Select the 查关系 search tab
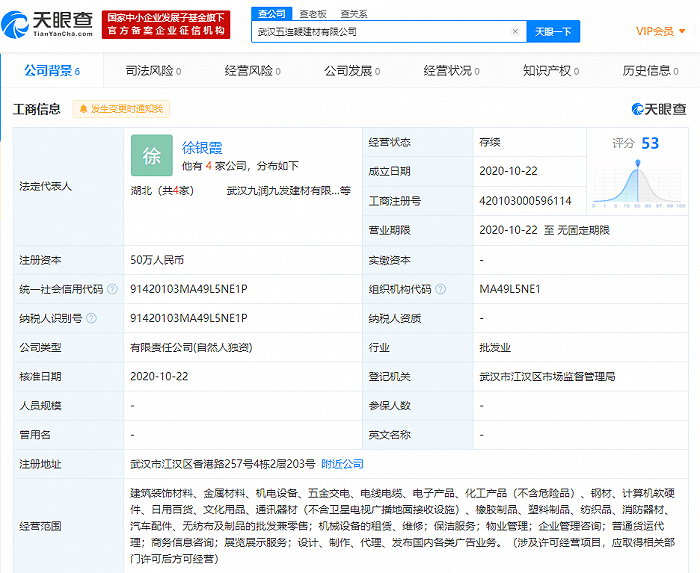700x573 pixels. click(x=354, y=14)
